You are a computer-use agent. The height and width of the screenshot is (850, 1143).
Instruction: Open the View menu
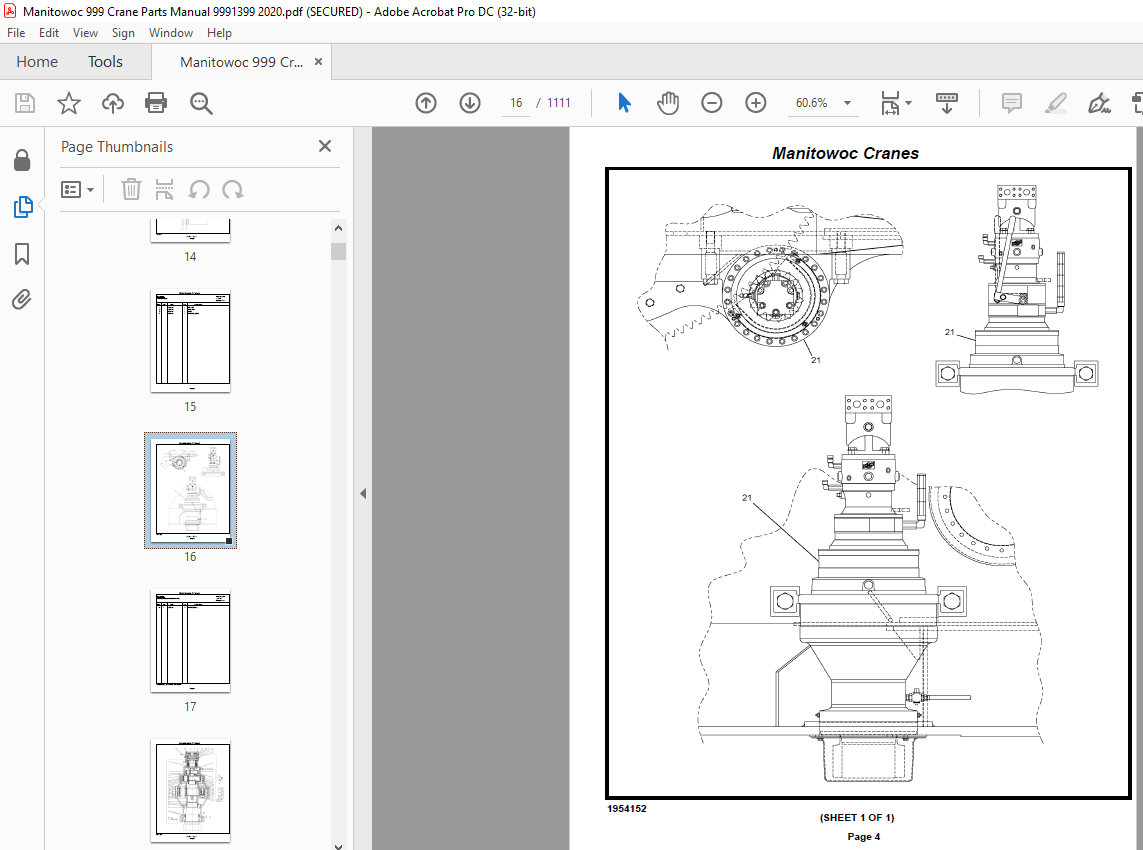pyautogui.click(x=85, y=33)
